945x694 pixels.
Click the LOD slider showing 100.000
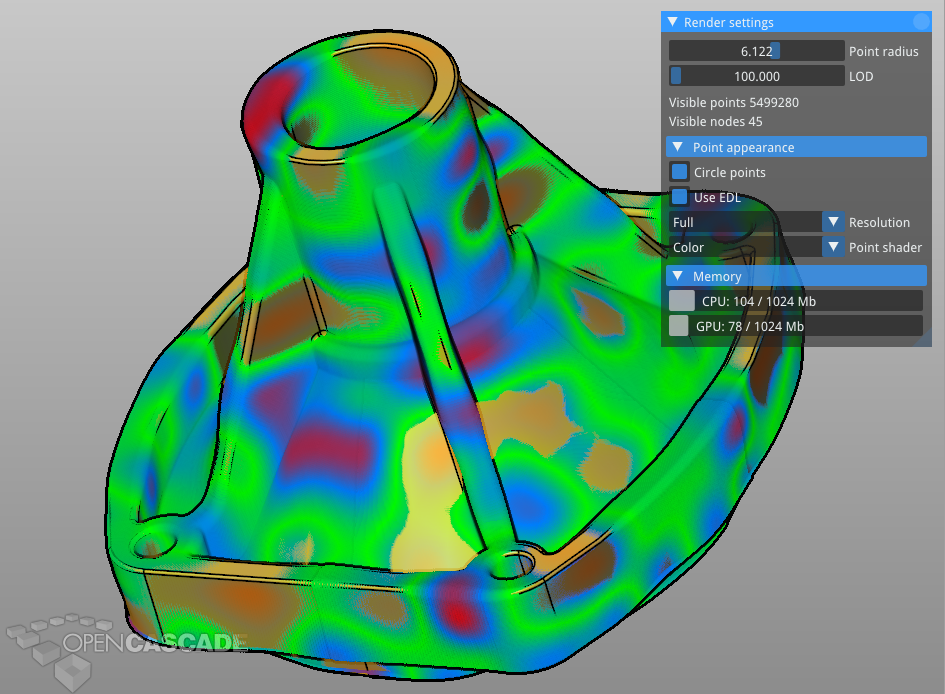coord(756,76)
